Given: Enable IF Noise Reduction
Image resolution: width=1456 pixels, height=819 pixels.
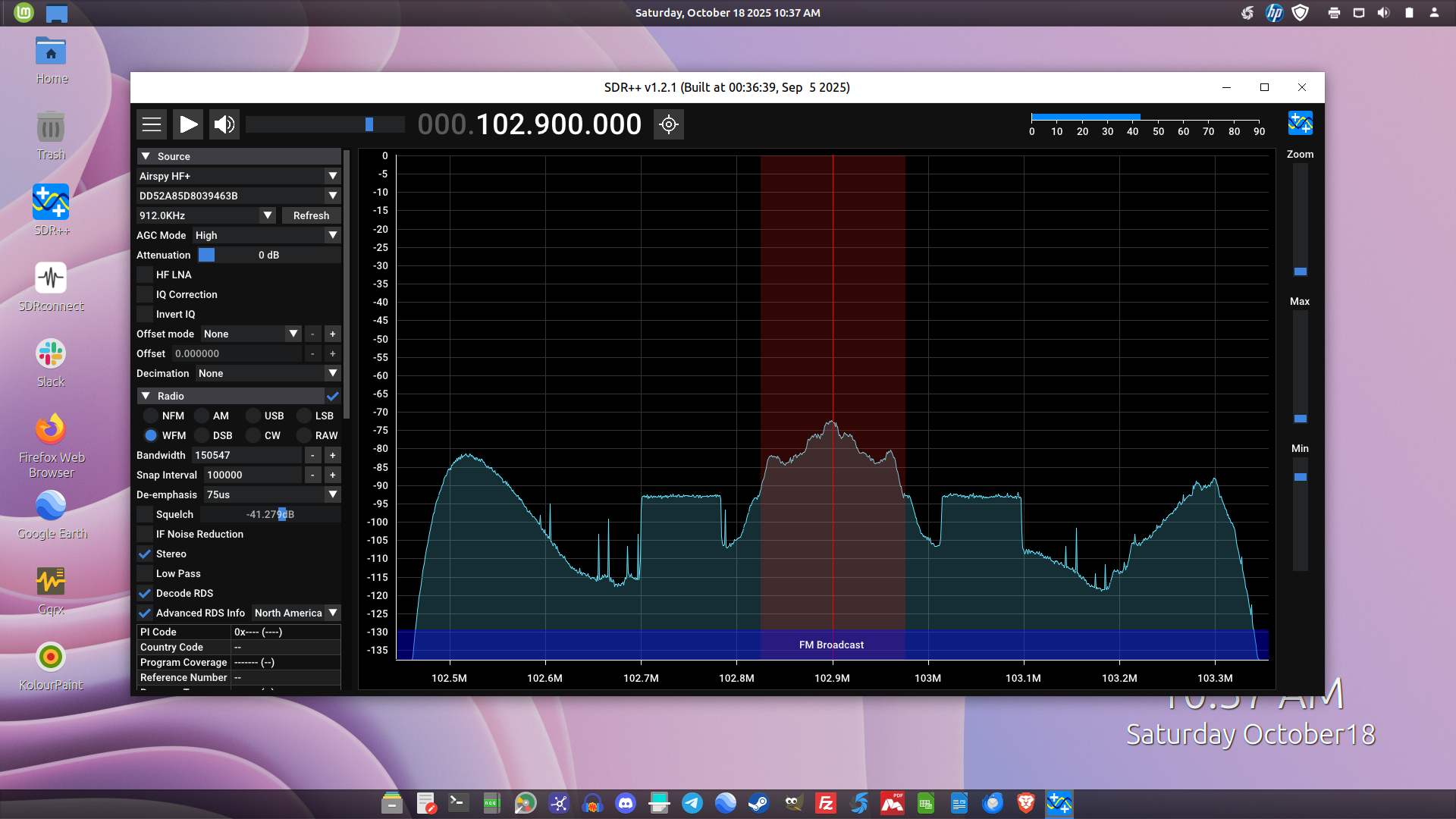Looking at the screenshot, I should pyautogui.click(x=145, y=534).
